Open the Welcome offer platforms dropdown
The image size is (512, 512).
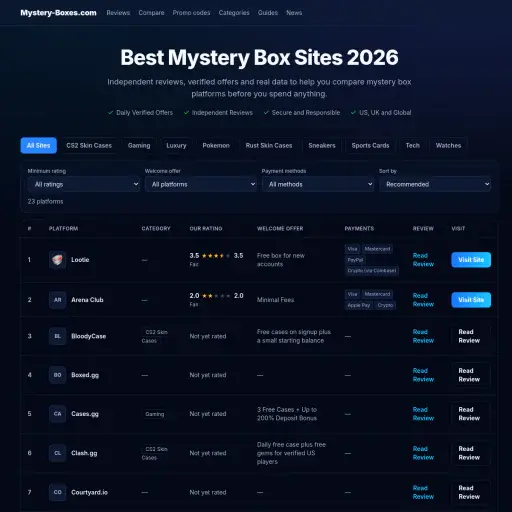coord(201,184)
